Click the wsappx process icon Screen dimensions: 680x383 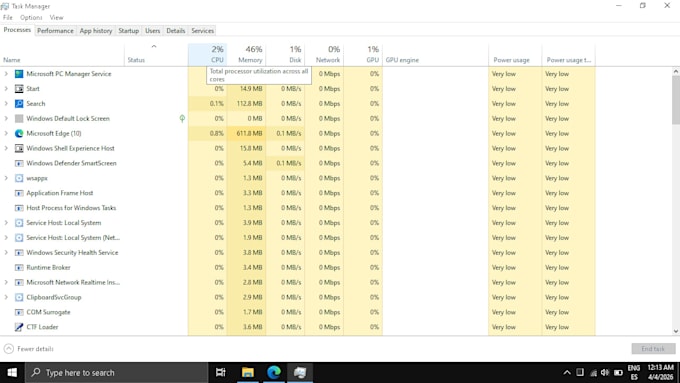pos(19,178)
